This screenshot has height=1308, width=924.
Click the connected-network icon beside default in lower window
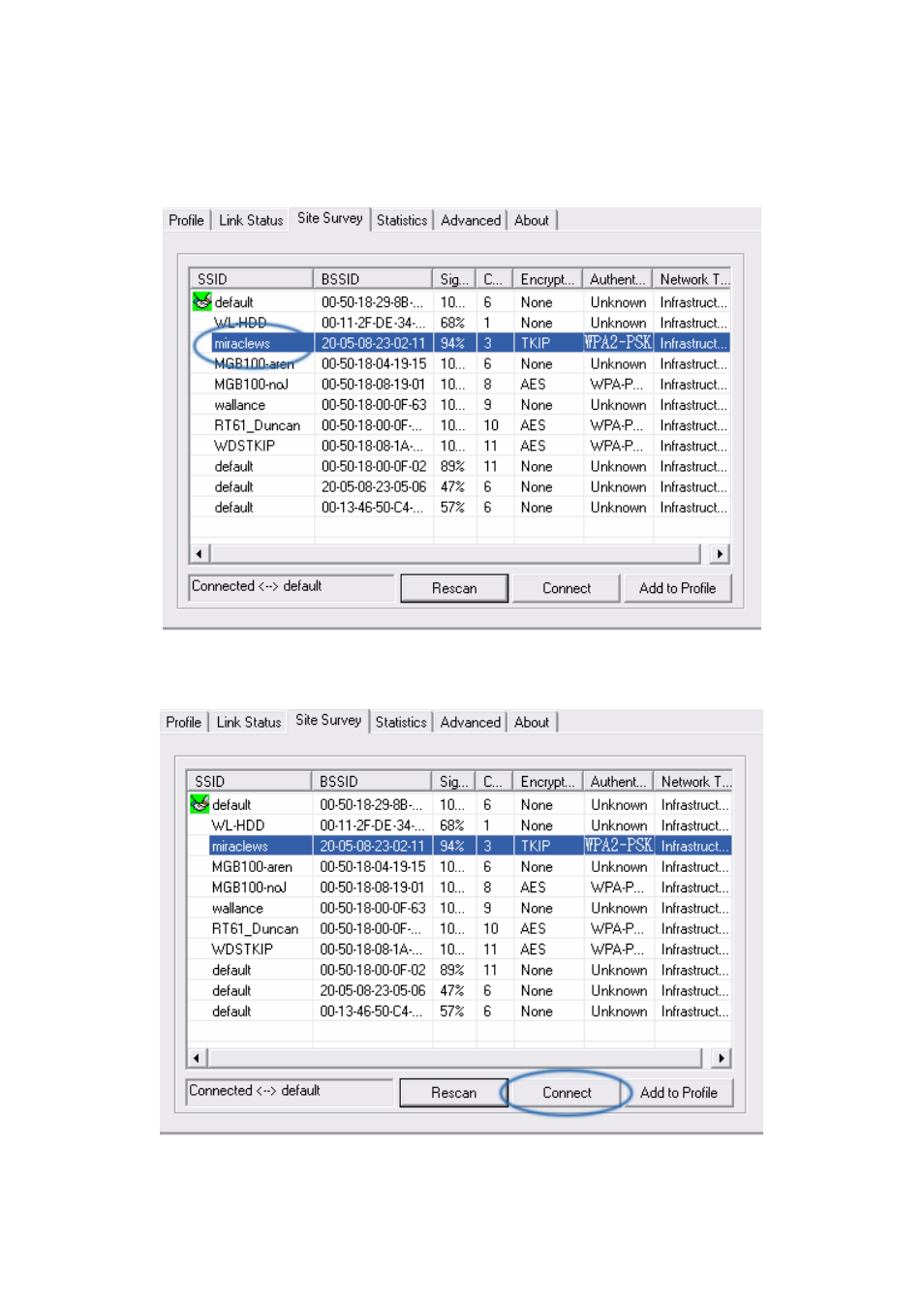click(200, 804)
